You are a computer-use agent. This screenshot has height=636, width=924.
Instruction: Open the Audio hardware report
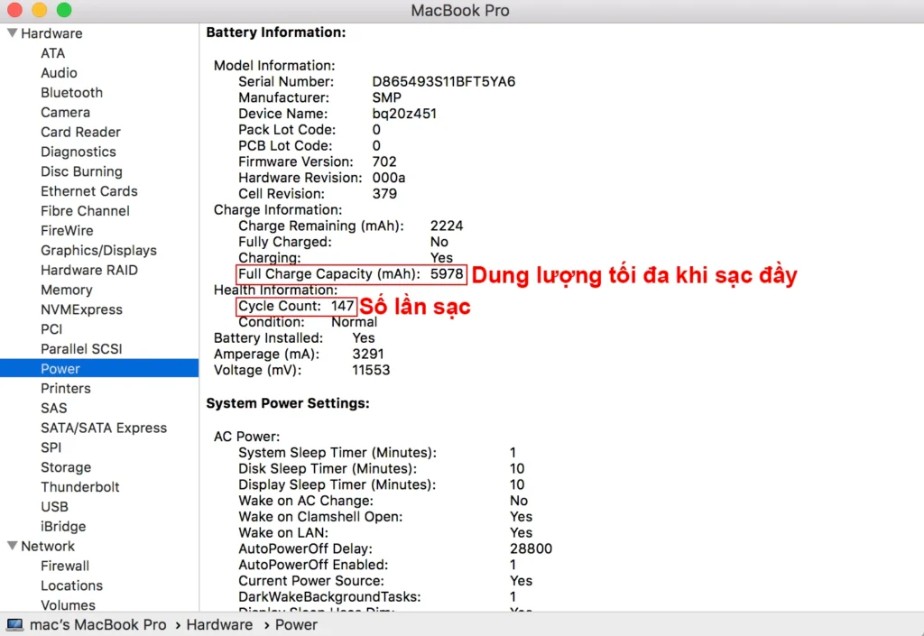point(59,72)
